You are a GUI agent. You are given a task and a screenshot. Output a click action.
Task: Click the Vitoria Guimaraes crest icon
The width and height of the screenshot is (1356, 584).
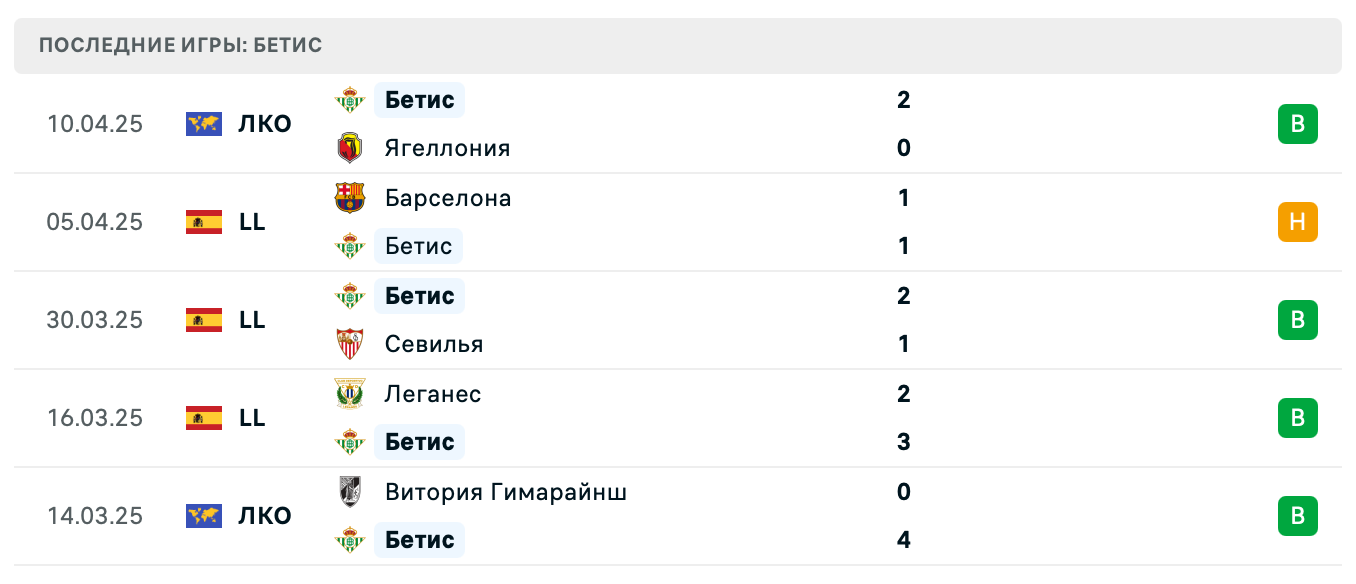(349, 491)
